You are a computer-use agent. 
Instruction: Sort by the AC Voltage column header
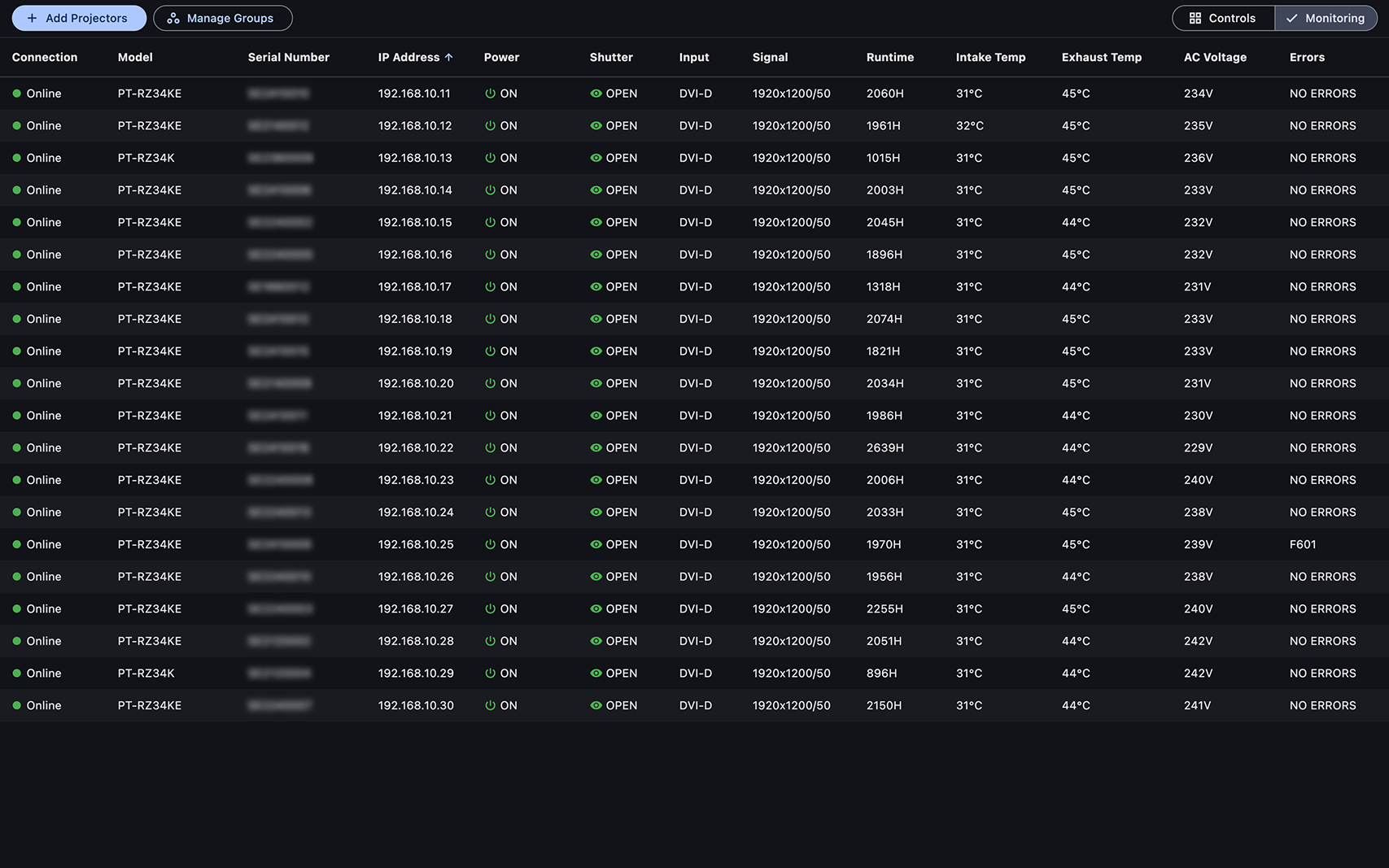click(x=1215, y=57)
